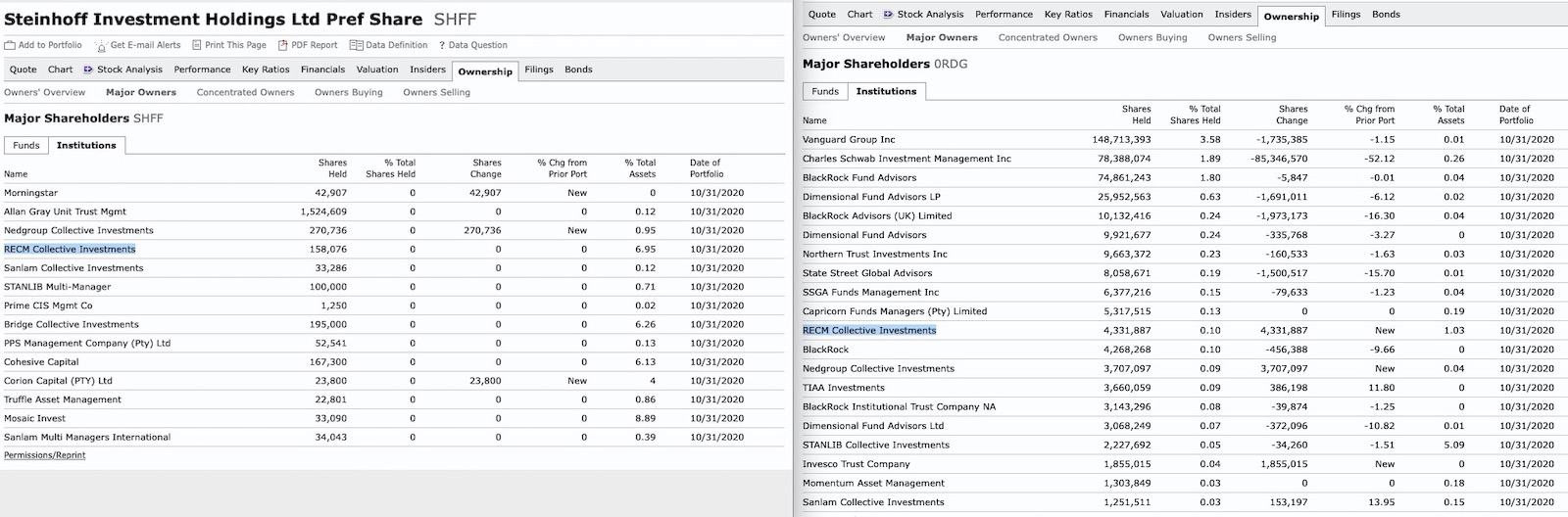Open the Insiders tab in left panel
Image resolution: width=1568 pixels, height=517 pixels.
pos(427,70)
